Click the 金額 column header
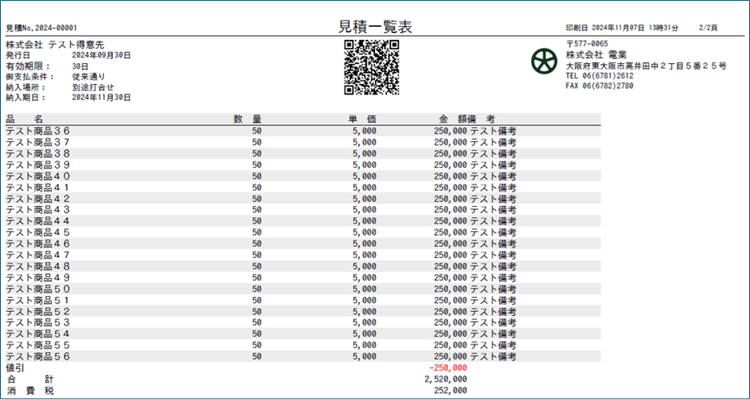The width and height of the screenshot is (750, 400). (452, 119)
